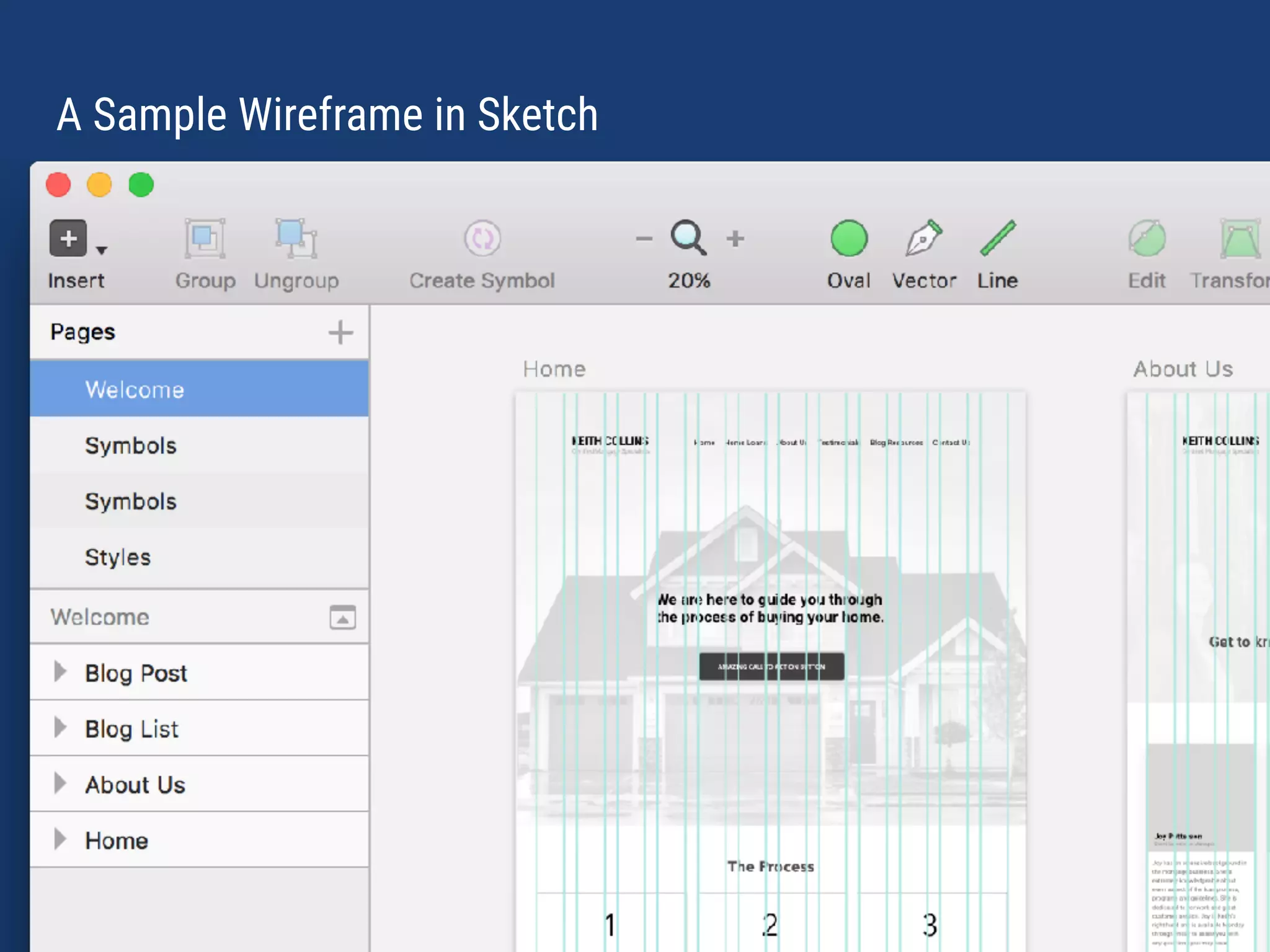Click the magnifier zoom icon
The height and width of the screenshot is (952, 1270).
[x=688, y=237]
